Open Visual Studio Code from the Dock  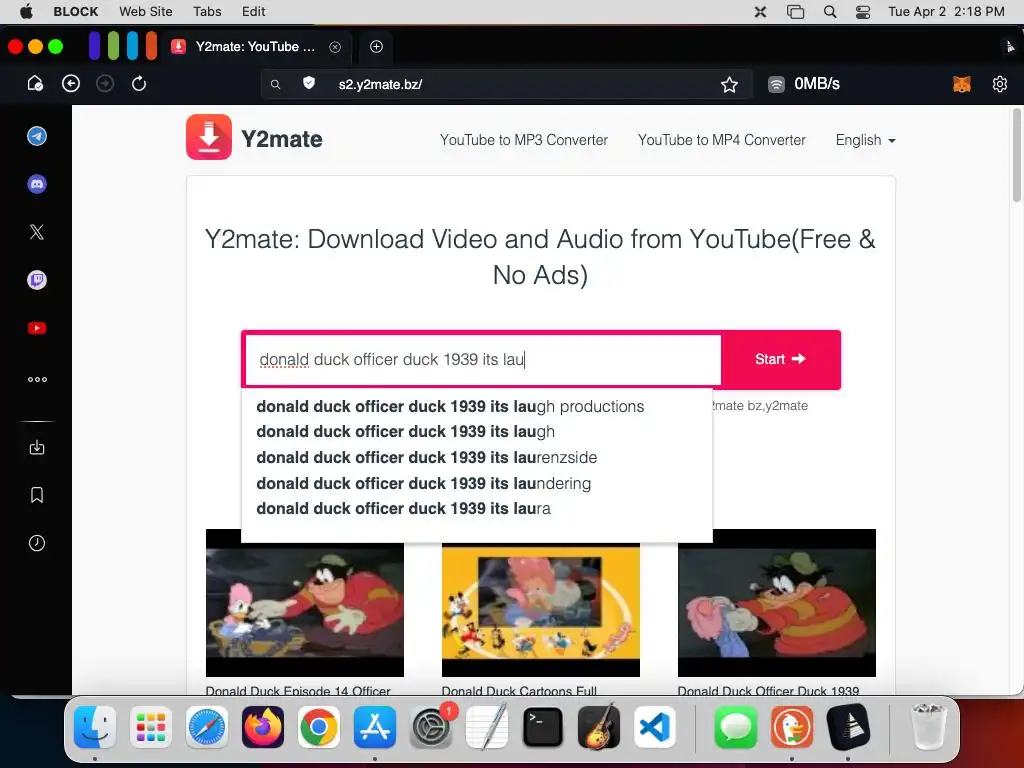click(x=654, y=727)
